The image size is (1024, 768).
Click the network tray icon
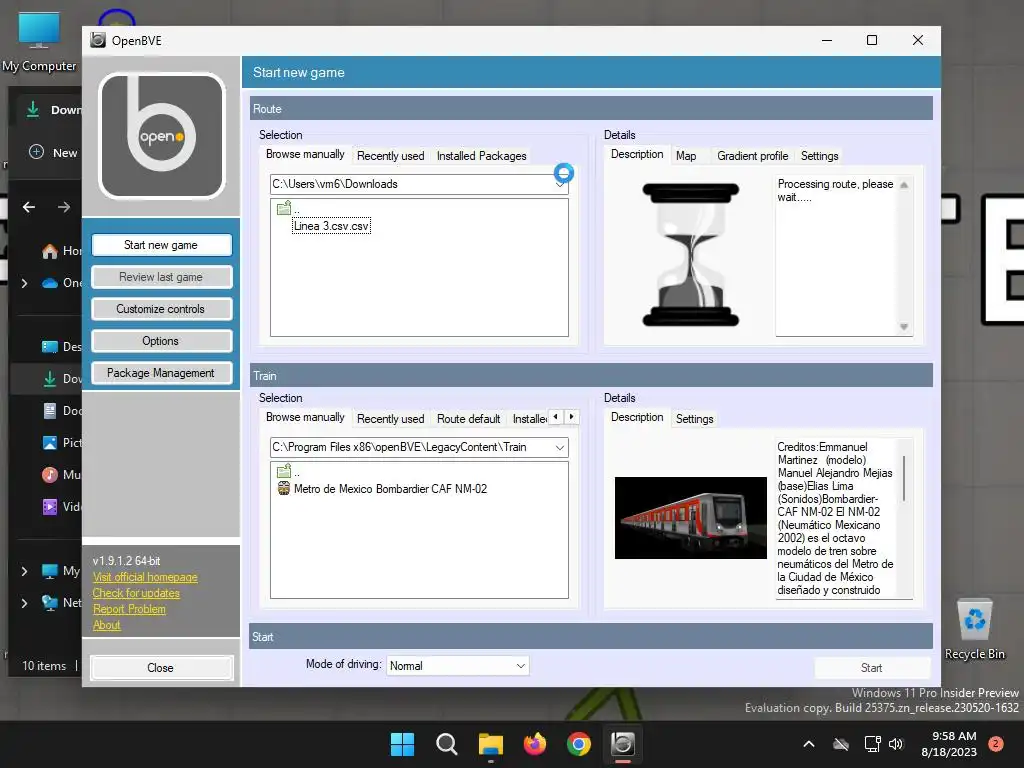pyautogui.click(x=872, y=744)
